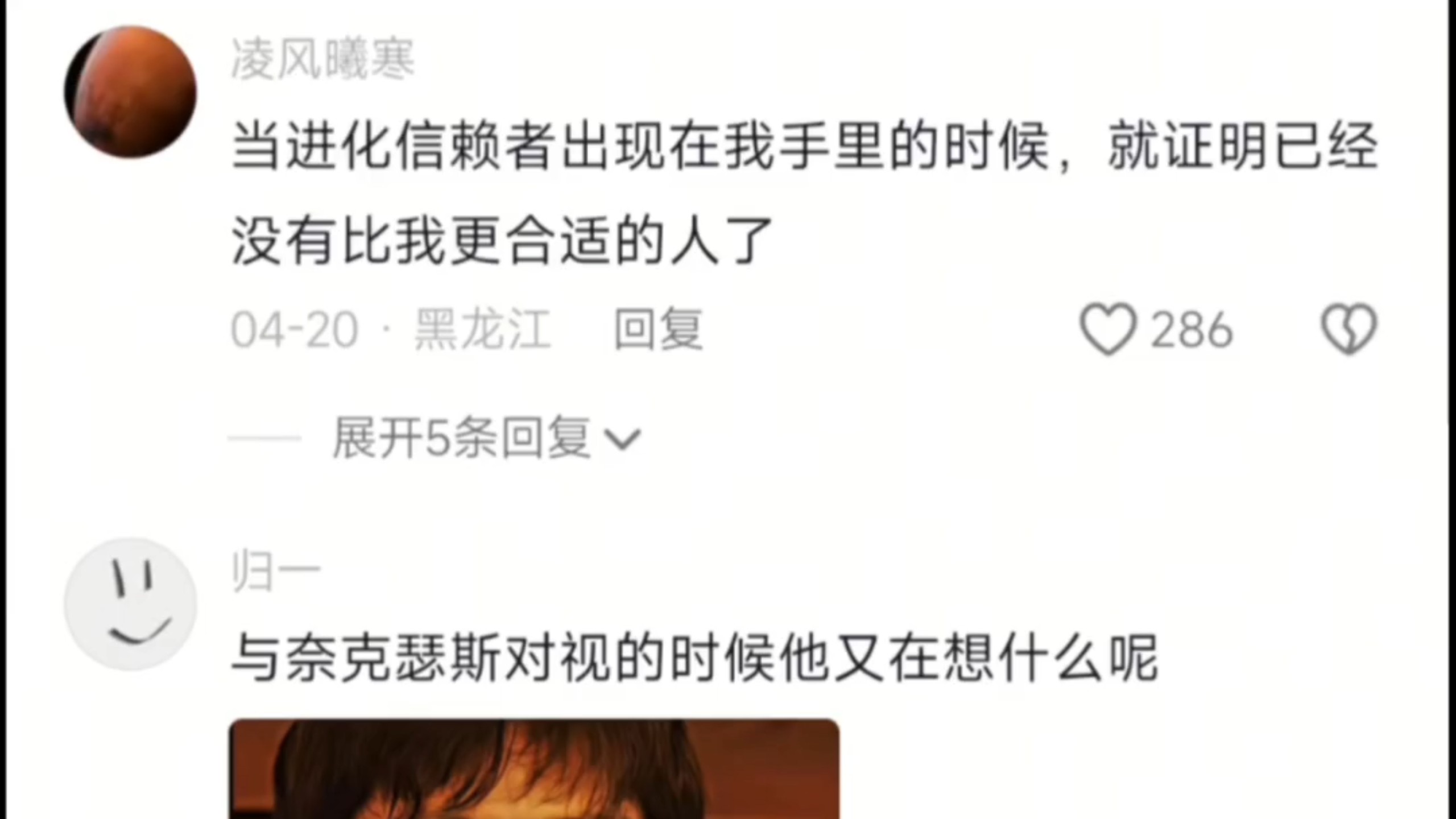Click second comment line 没有比我更合适的人了
Screen dimensions: 1456x819
click(x=502, y=241)
